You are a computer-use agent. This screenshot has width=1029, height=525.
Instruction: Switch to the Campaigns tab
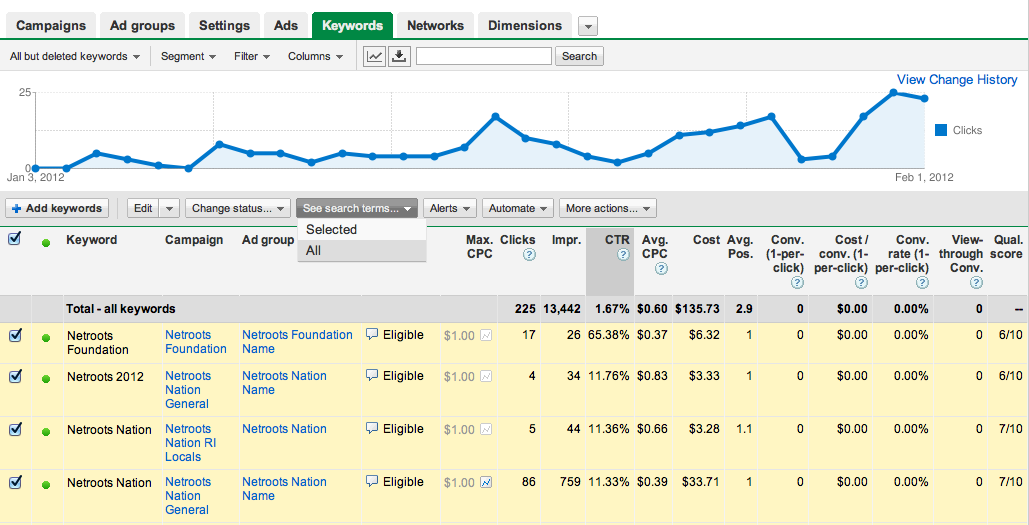pyautogui.click(x=51, y=26)
